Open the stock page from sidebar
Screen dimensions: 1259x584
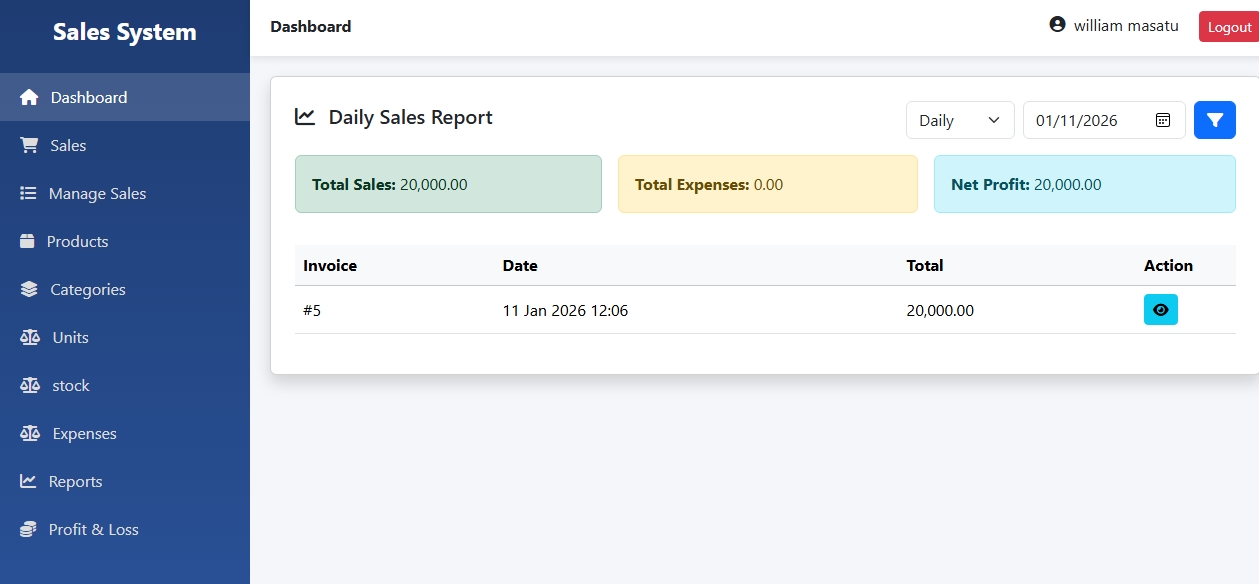click(x=70, y=385)
